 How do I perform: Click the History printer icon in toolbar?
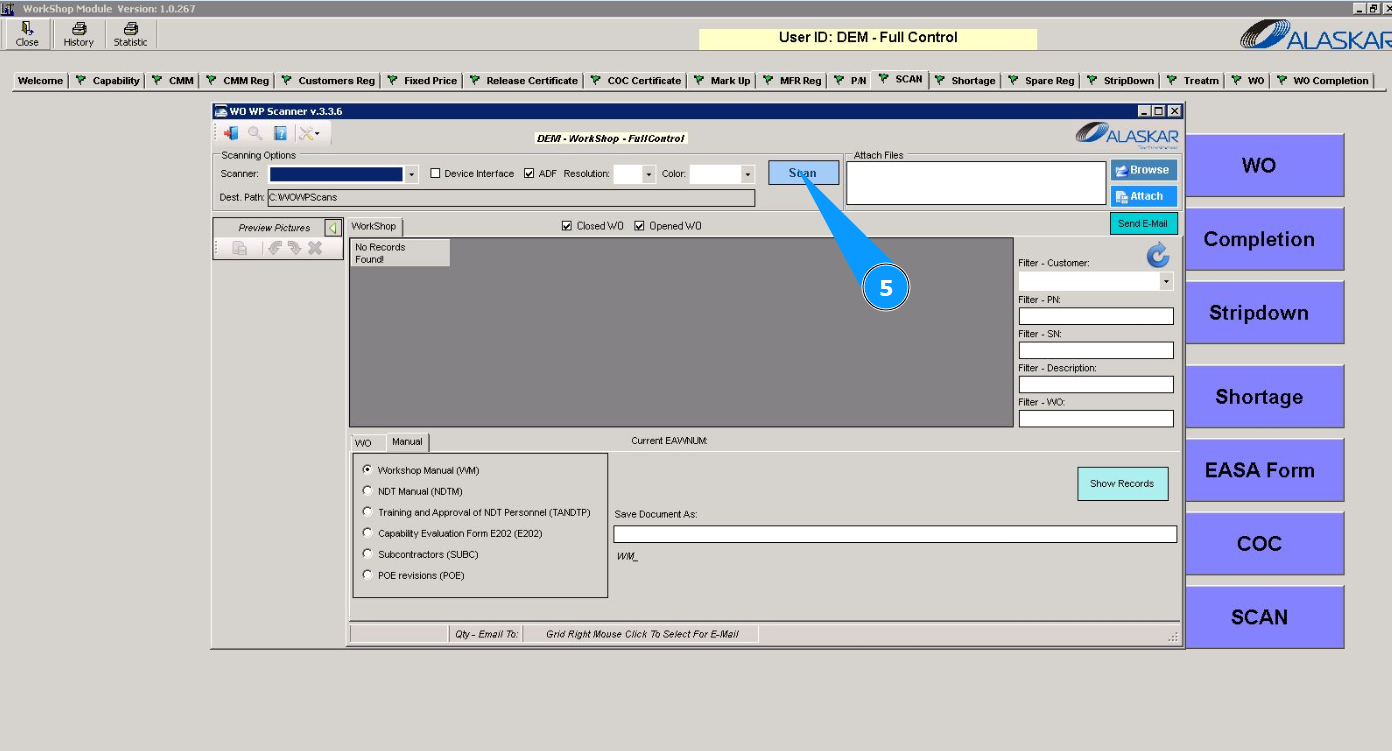(x=78, y=30)
